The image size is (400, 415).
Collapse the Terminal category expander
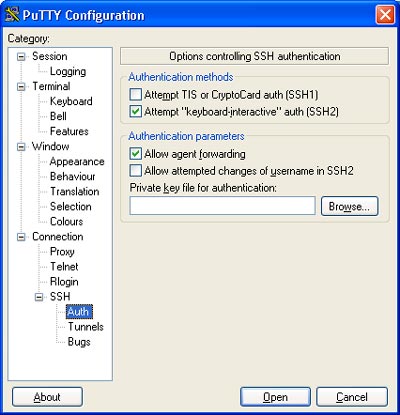tap(21, 87)
